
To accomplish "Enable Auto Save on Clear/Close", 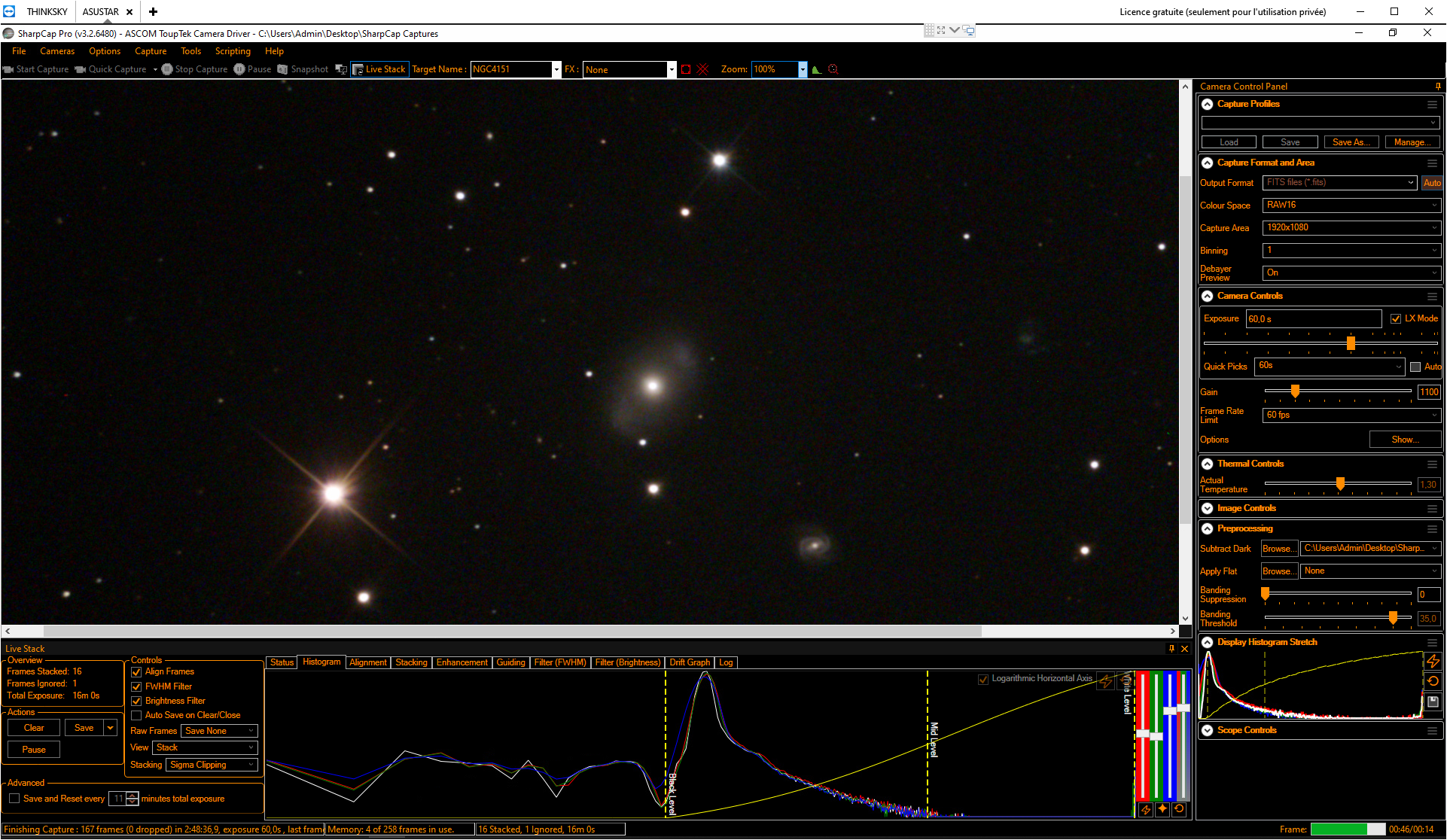I will click(136, 715).
